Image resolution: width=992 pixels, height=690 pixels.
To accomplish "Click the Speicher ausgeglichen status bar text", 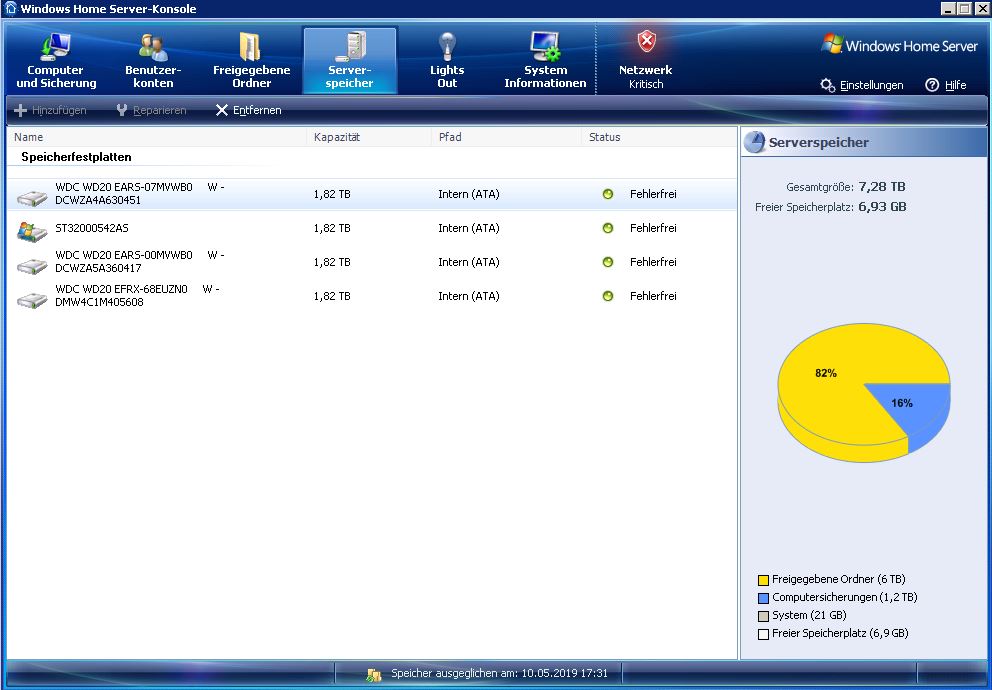I will pos(499,674).
